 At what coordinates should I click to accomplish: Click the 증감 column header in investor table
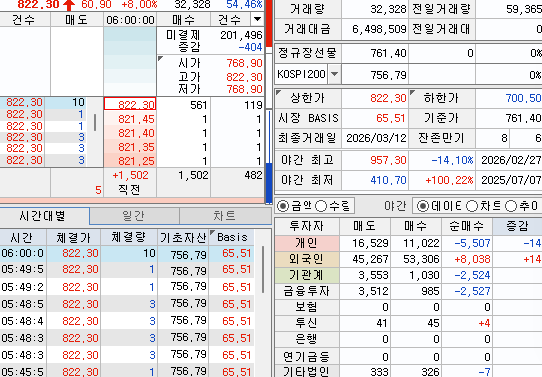click(x=517, y=226)
